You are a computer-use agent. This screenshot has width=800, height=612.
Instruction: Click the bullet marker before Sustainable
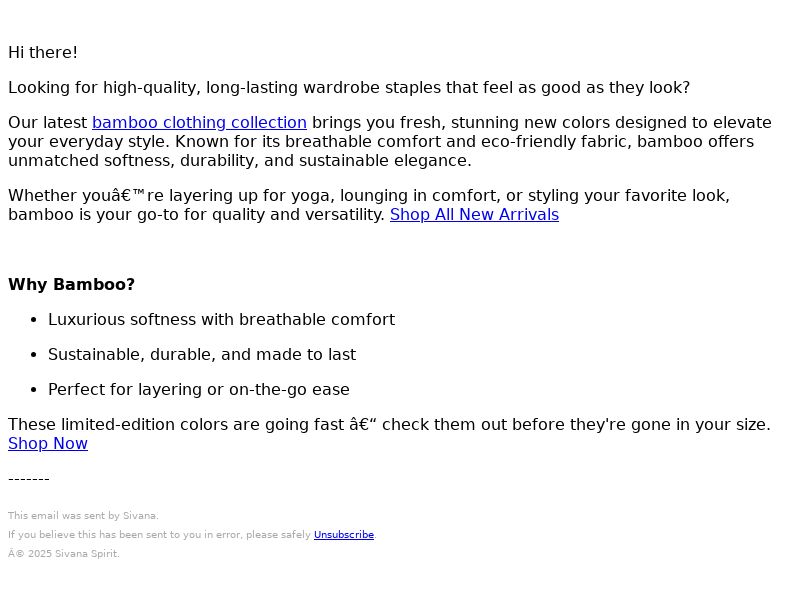(34, 355)
